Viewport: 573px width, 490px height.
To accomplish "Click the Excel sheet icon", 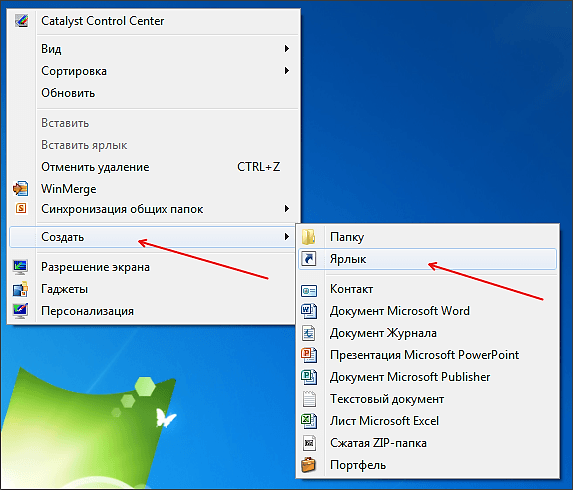I will point(309,421).
